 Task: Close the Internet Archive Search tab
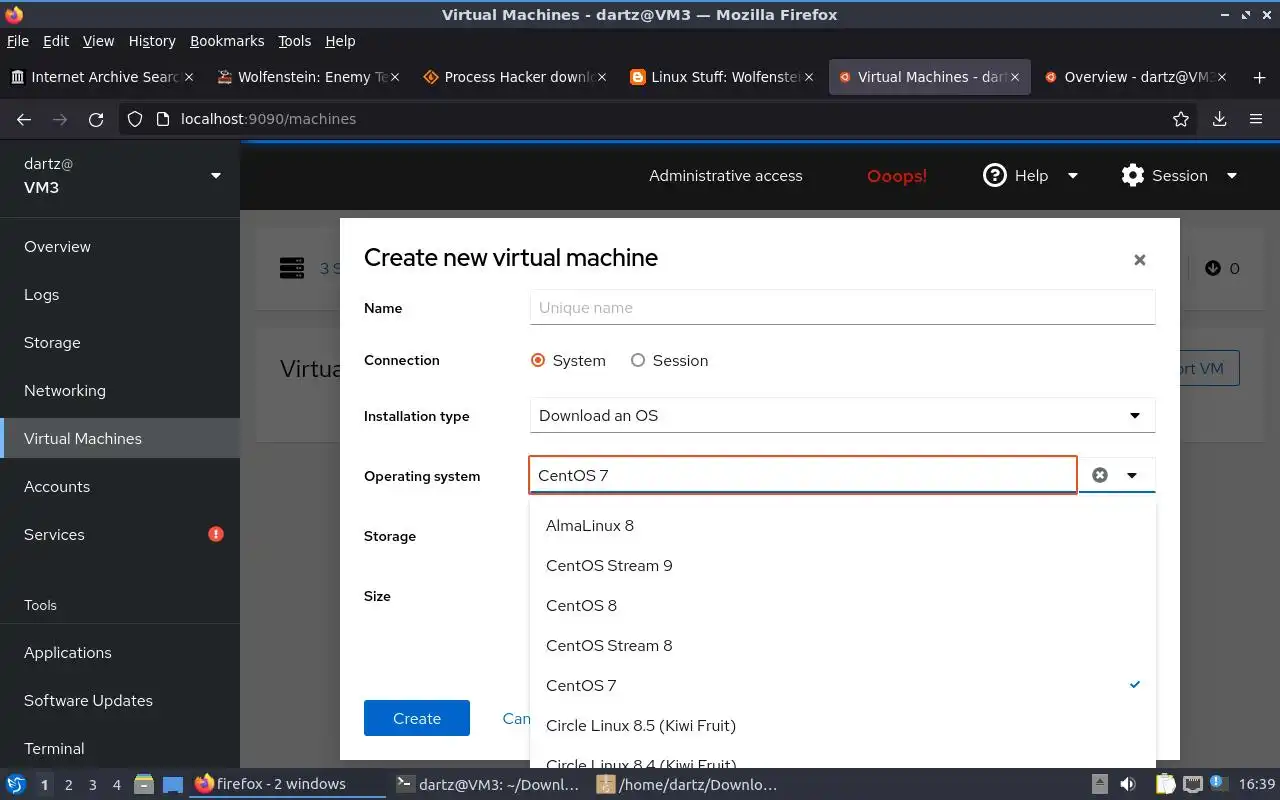(x=191, y=77)
